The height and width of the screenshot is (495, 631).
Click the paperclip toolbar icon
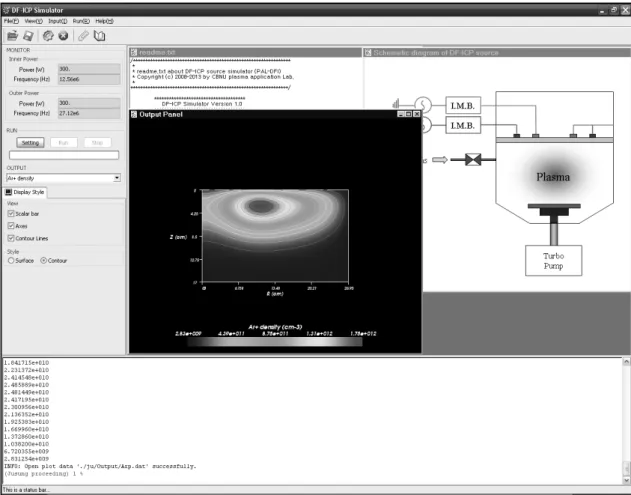point(83,36)
